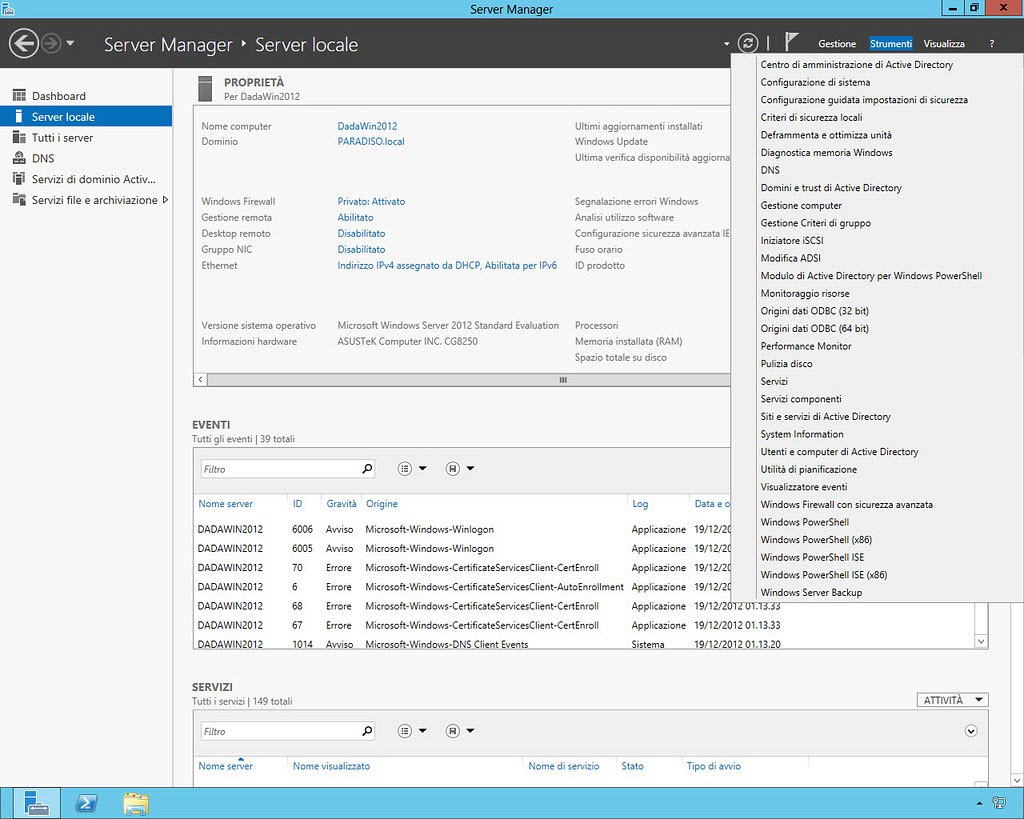The image size is (1024, 819).
Task: Sort services by Stato column
Action: [632, 766]
